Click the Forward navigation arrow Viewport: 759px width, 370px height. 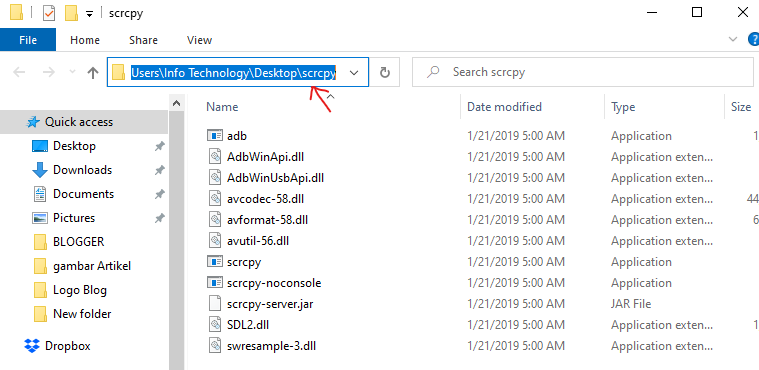point(49,73)
